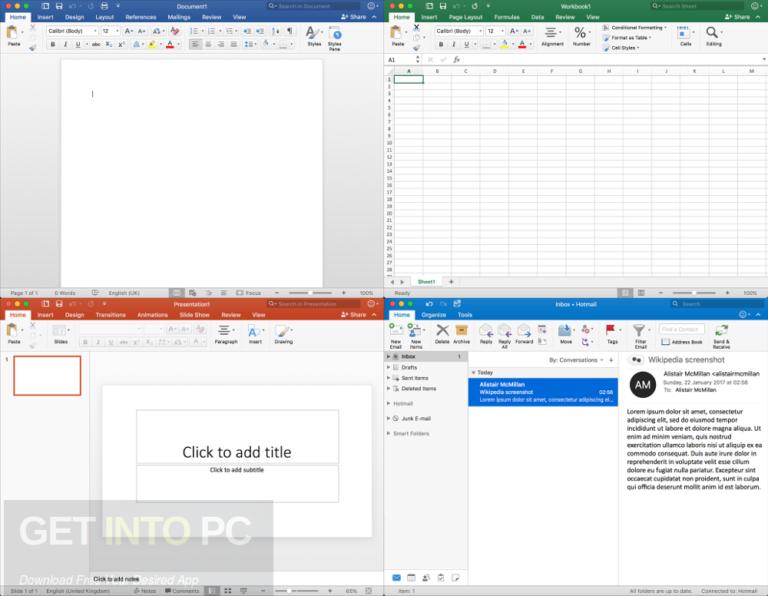
Task: Click insert function fx in Excel
Action: pos(456,60)
